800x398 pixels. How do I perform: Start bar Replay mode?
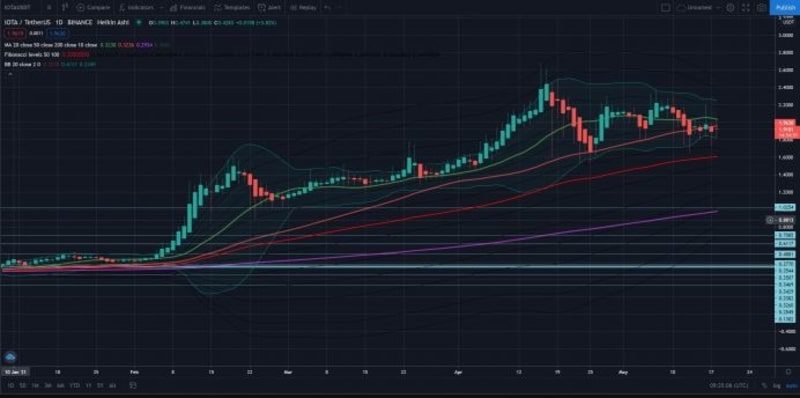pos(303,8)
